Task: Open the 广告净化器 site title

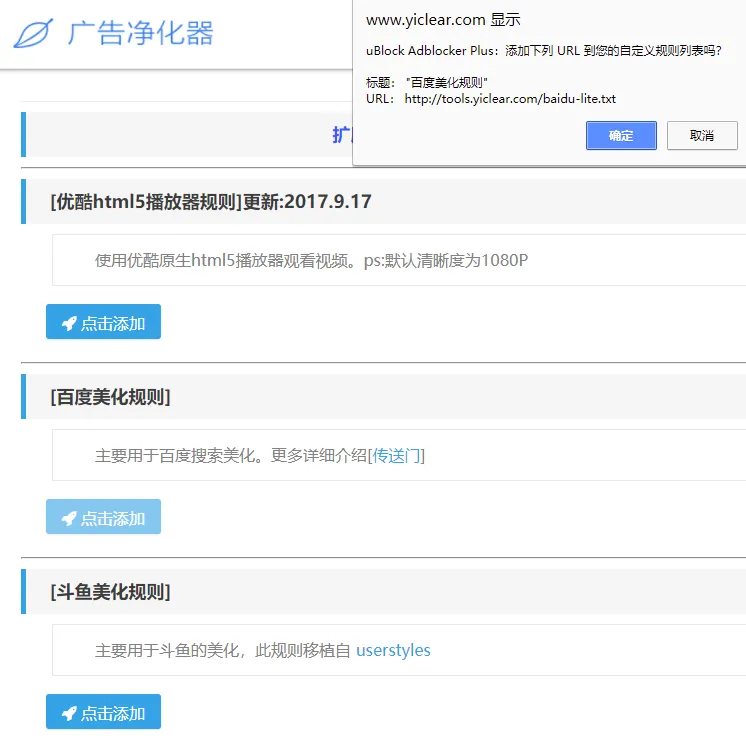Action: click(140, 33)
